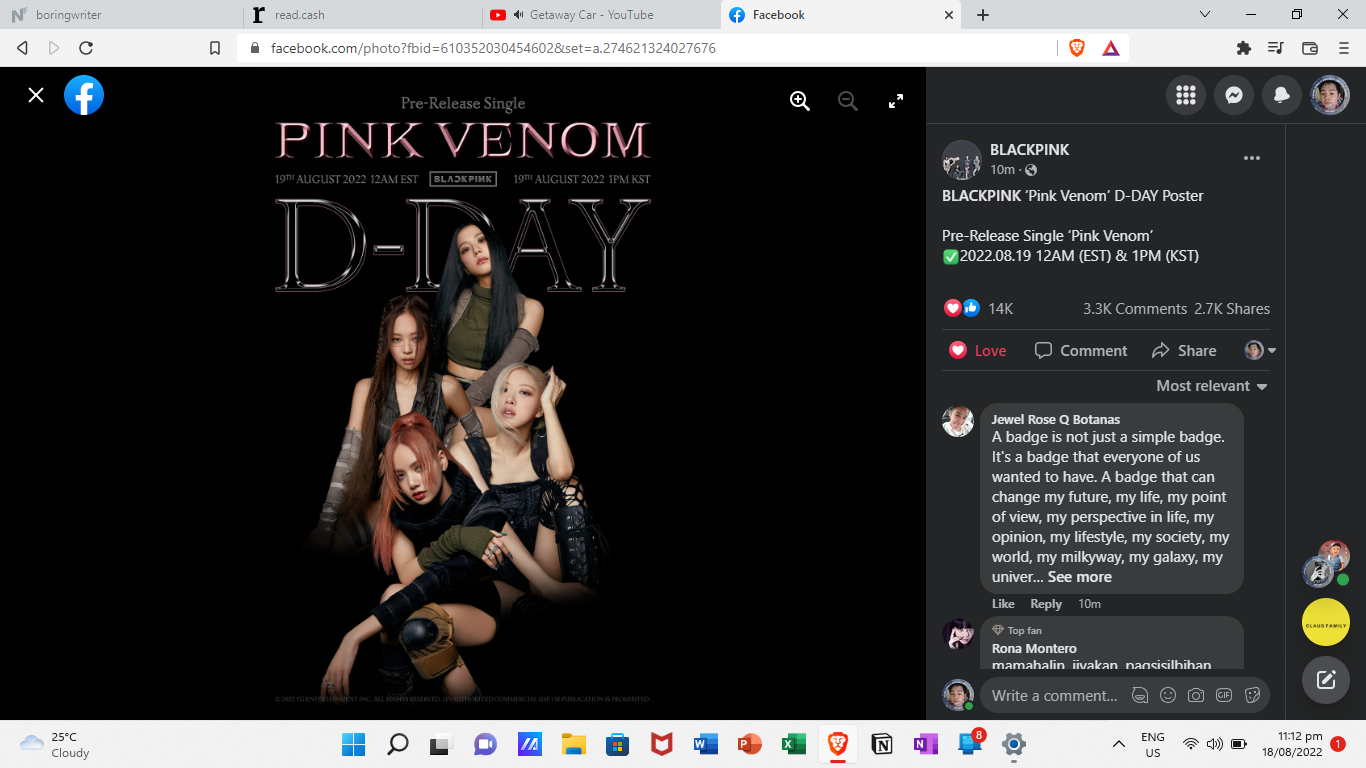Open the tab search dropdown
The image size is (1366, 768).
1205,15
